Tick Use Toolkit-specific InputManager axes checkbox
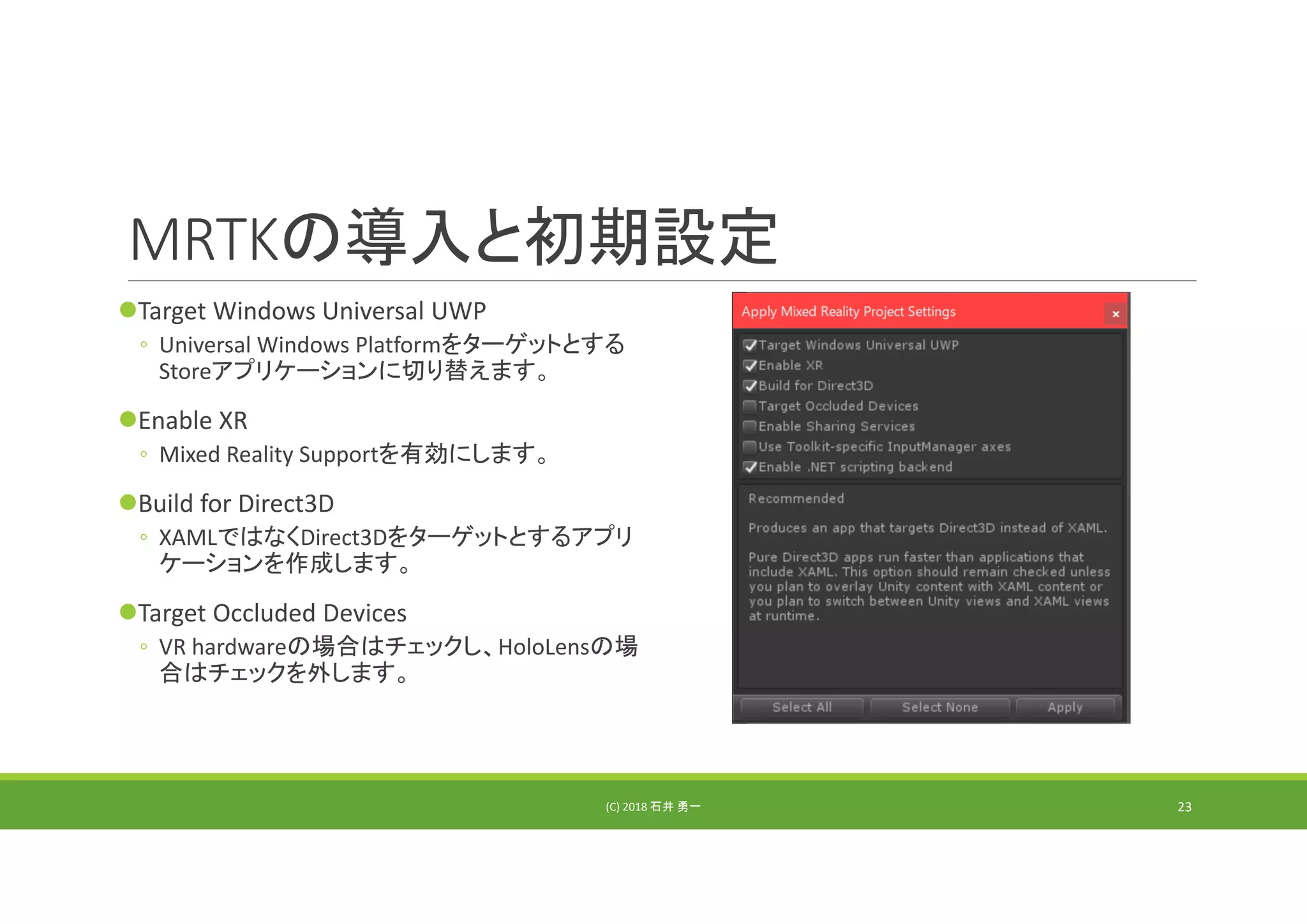Screen dimensions: 1307x924 [750, 447]
